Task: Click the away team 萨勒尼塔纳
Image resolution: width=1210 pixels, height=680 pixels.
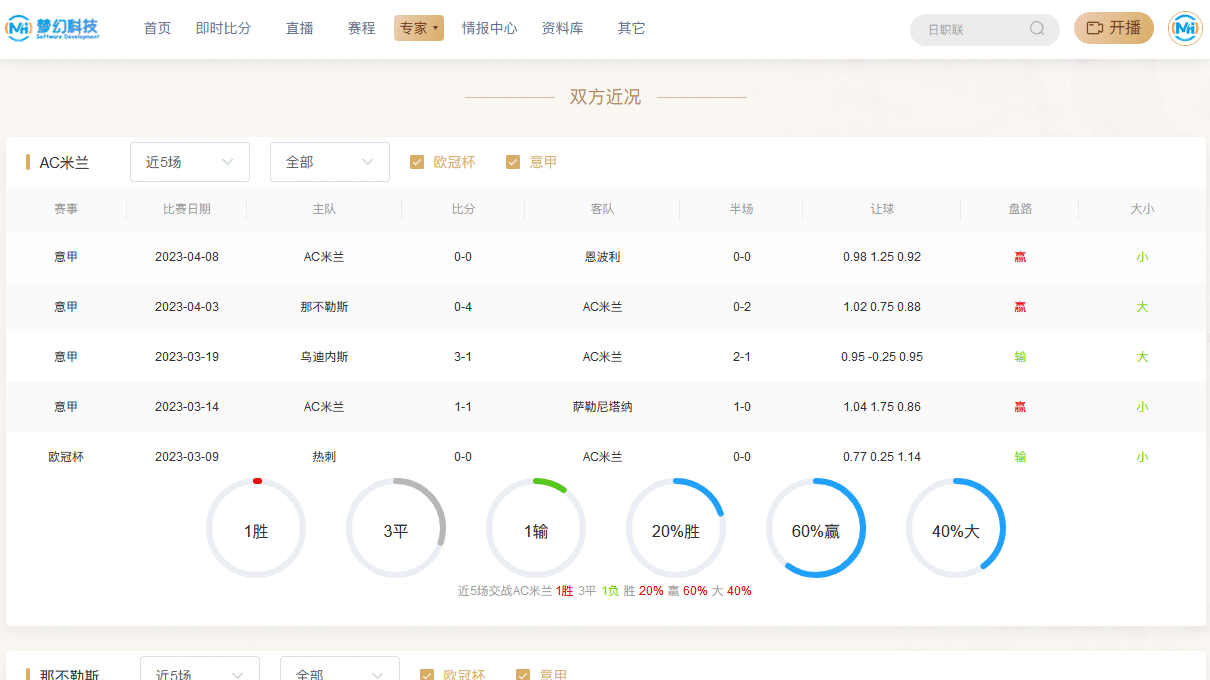Action: [602, 407]
